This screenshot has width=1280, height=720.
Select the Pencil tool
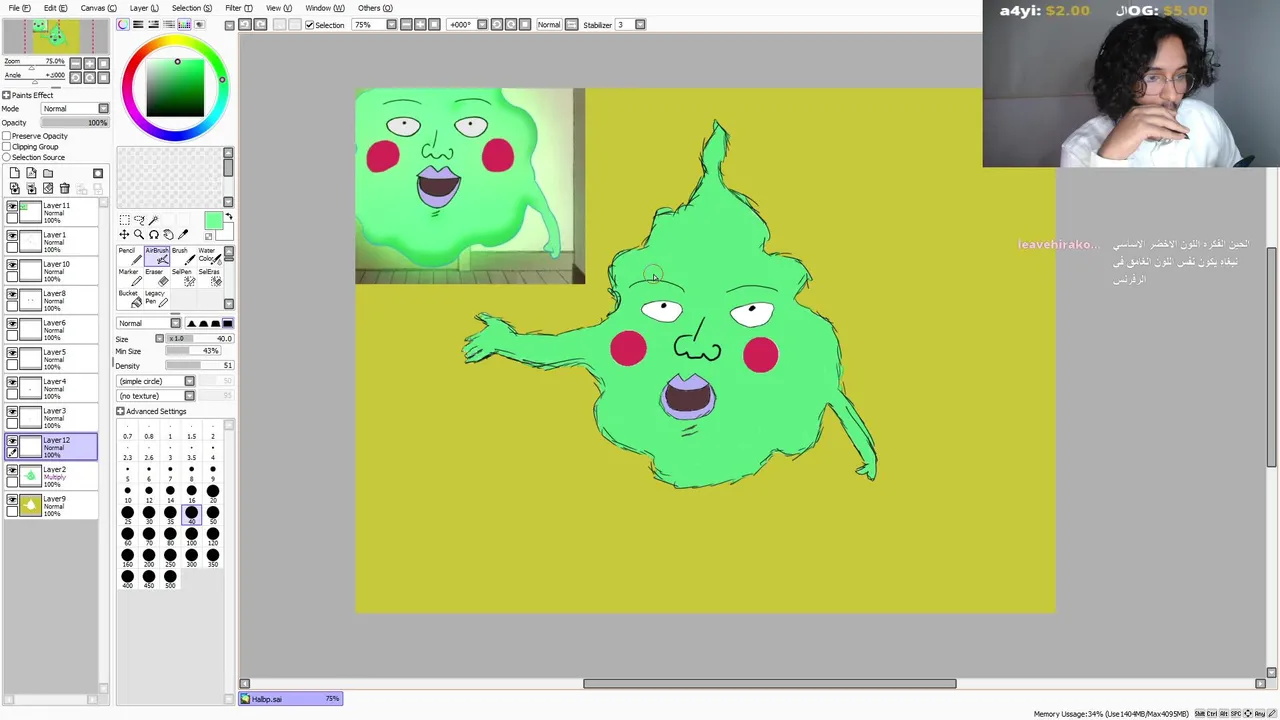128,256
